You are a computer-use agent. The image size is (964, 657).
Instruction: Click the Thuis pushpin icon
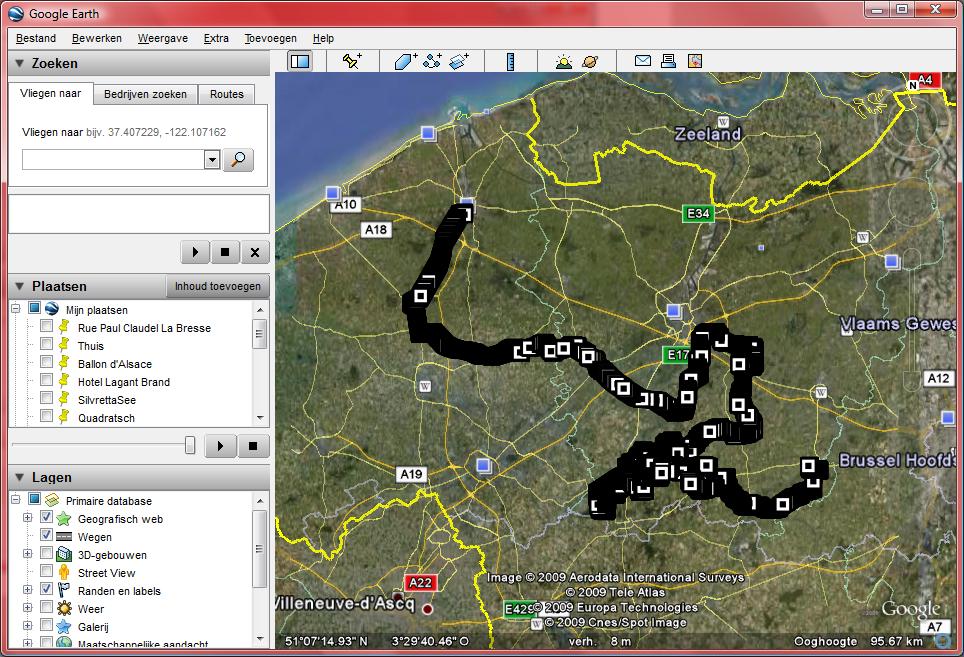click(x=64, y=345)
